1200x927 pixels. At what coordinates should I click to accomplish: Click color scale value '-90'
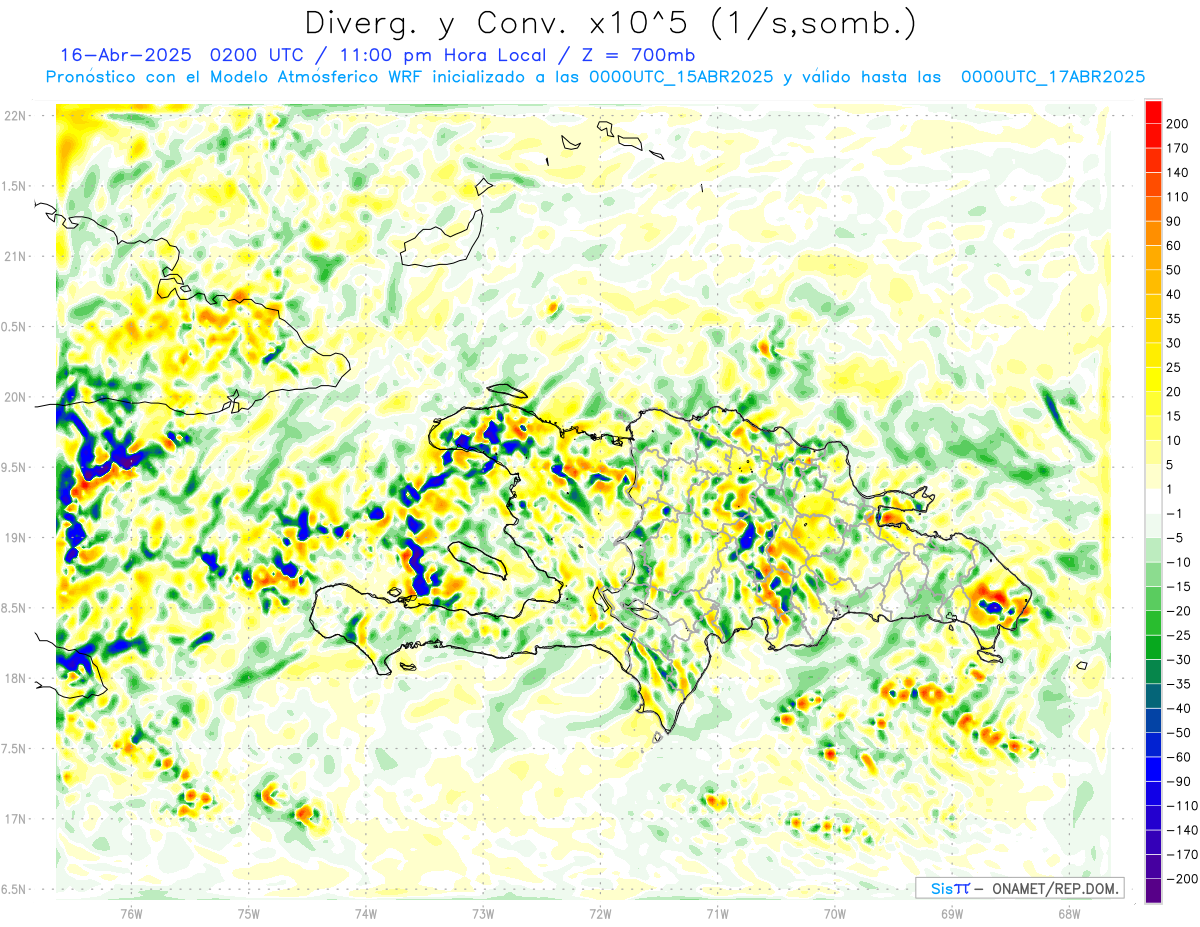[1178, 781]
